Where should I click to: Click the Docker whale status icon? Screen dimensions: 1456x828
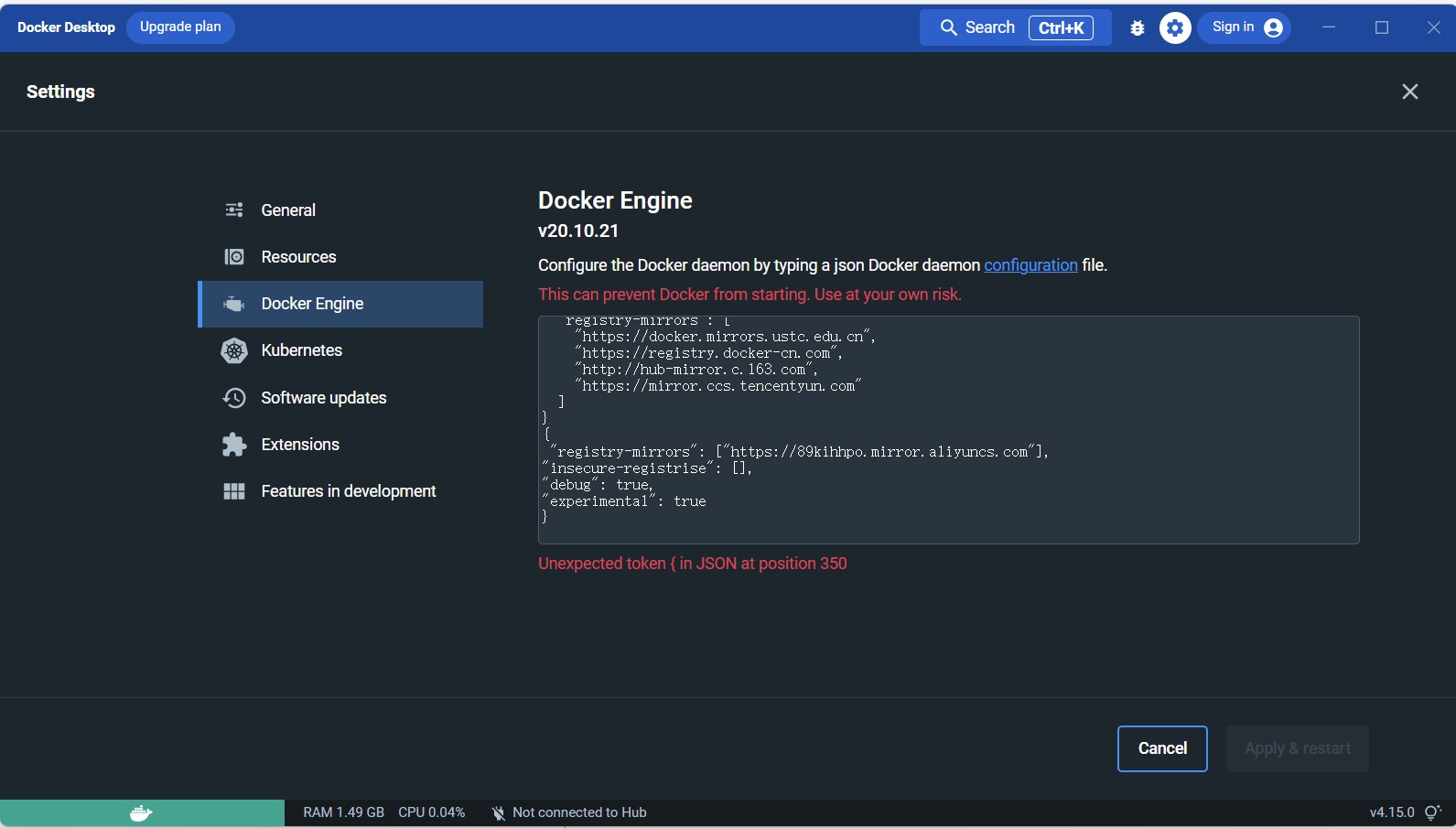click(141, 812)
